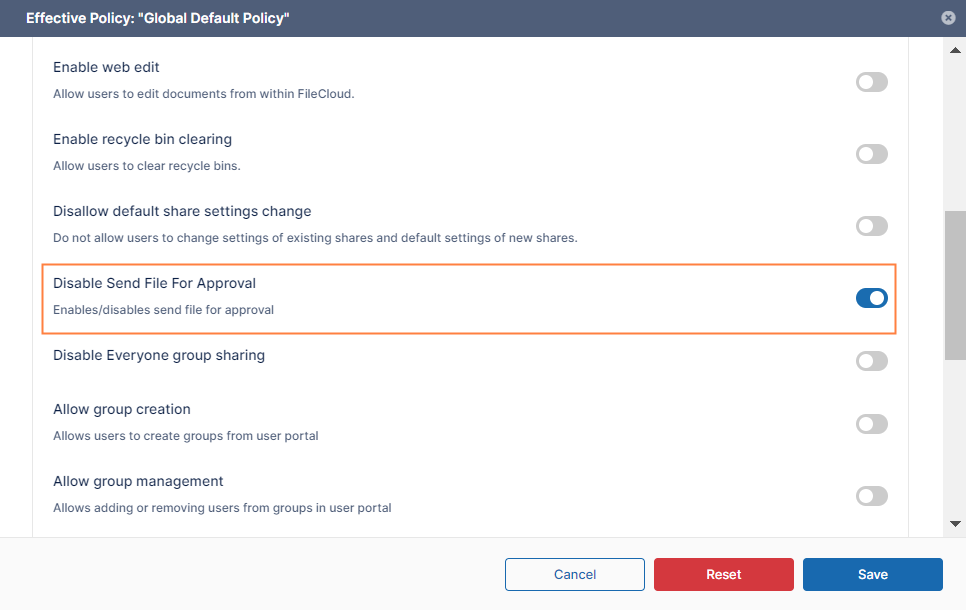
Task: Click the "Allow group creation" setting label
Action: click(x=121, y=410)
